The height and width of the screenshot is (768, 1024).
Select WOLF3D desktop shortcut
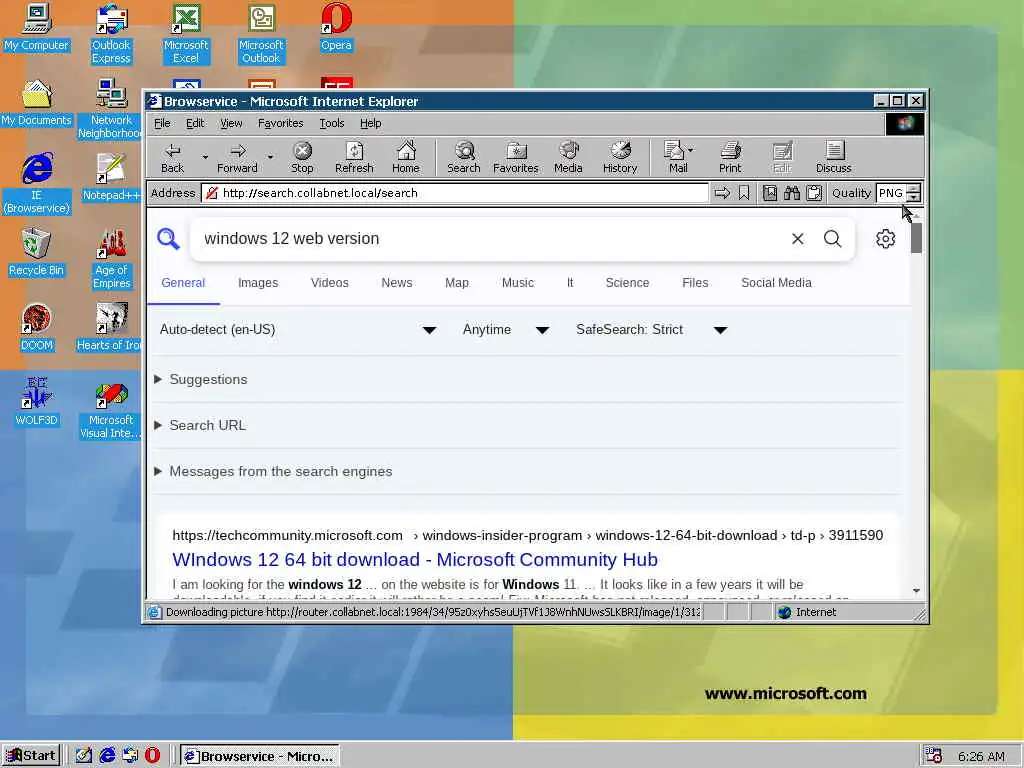point(37,402)
